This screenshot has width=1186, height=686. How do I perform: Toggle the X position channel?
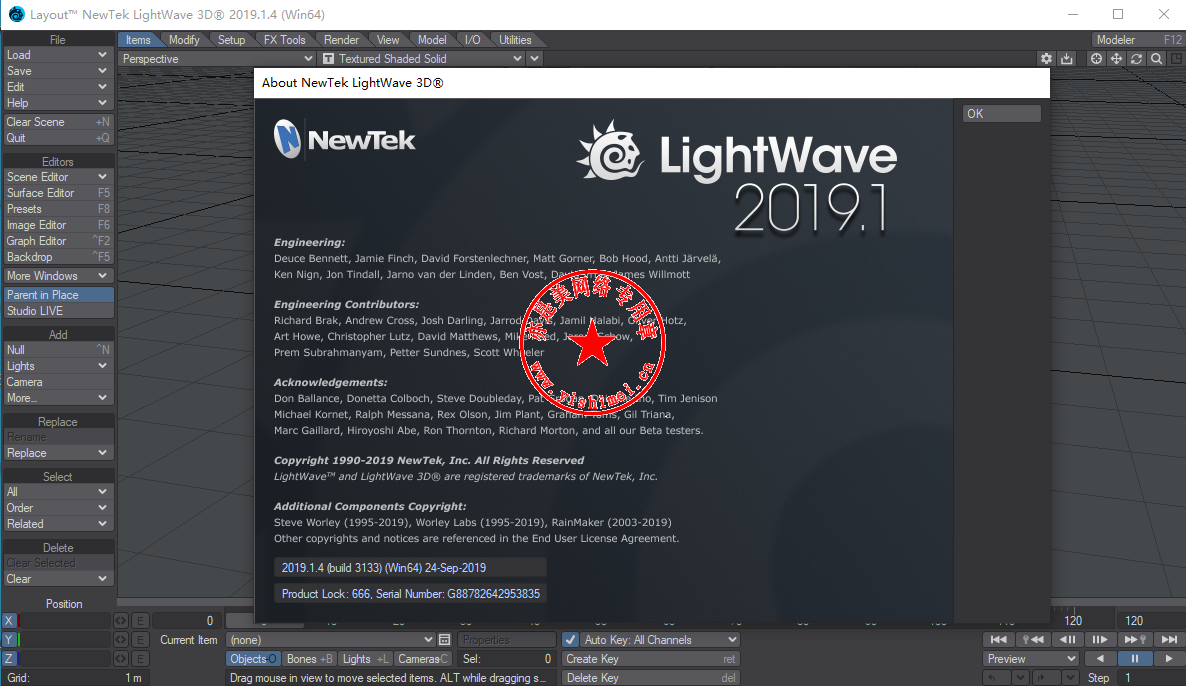[9, 621]
